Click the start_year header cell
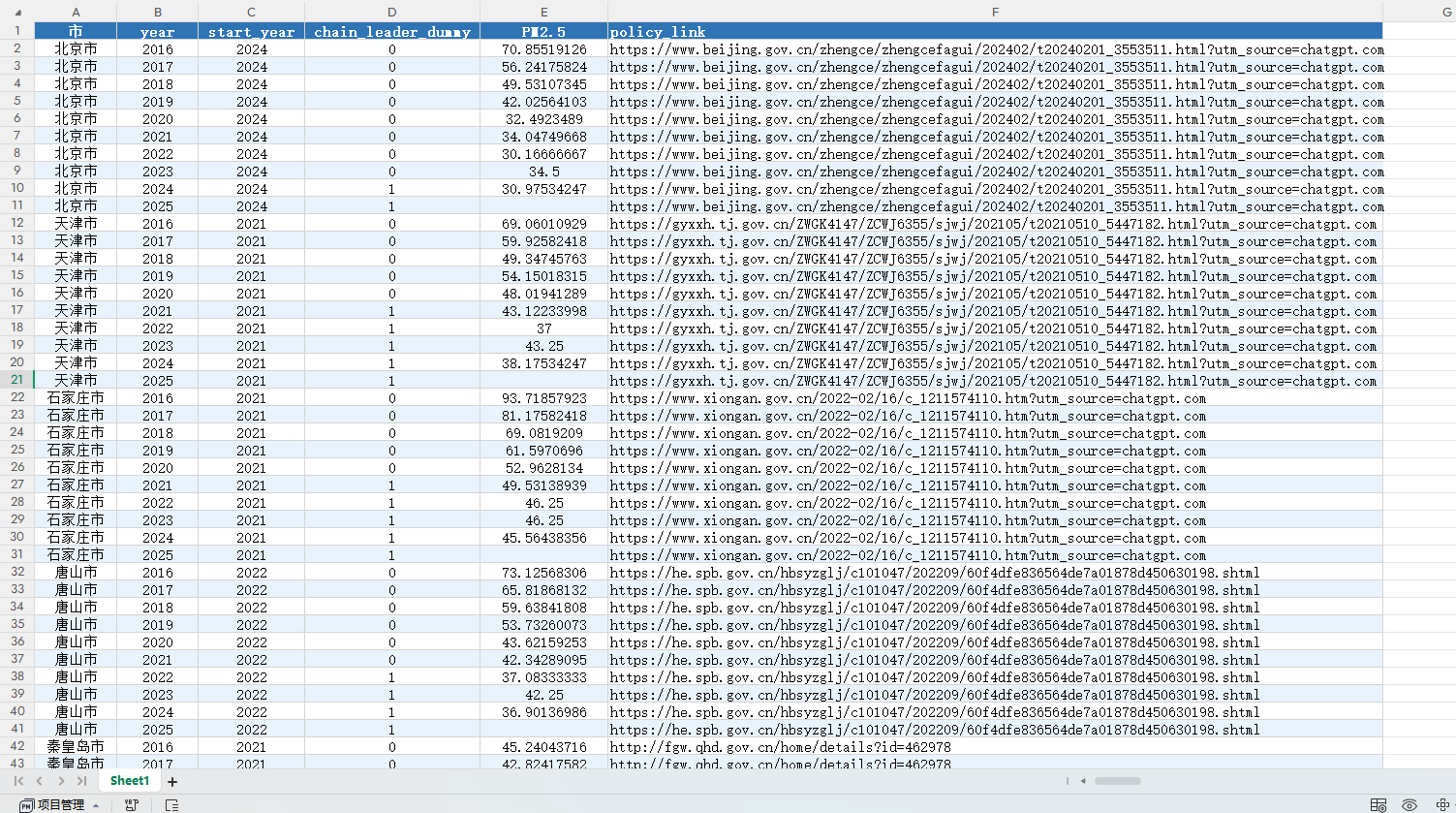The image size is (1456, 813). 252,31
